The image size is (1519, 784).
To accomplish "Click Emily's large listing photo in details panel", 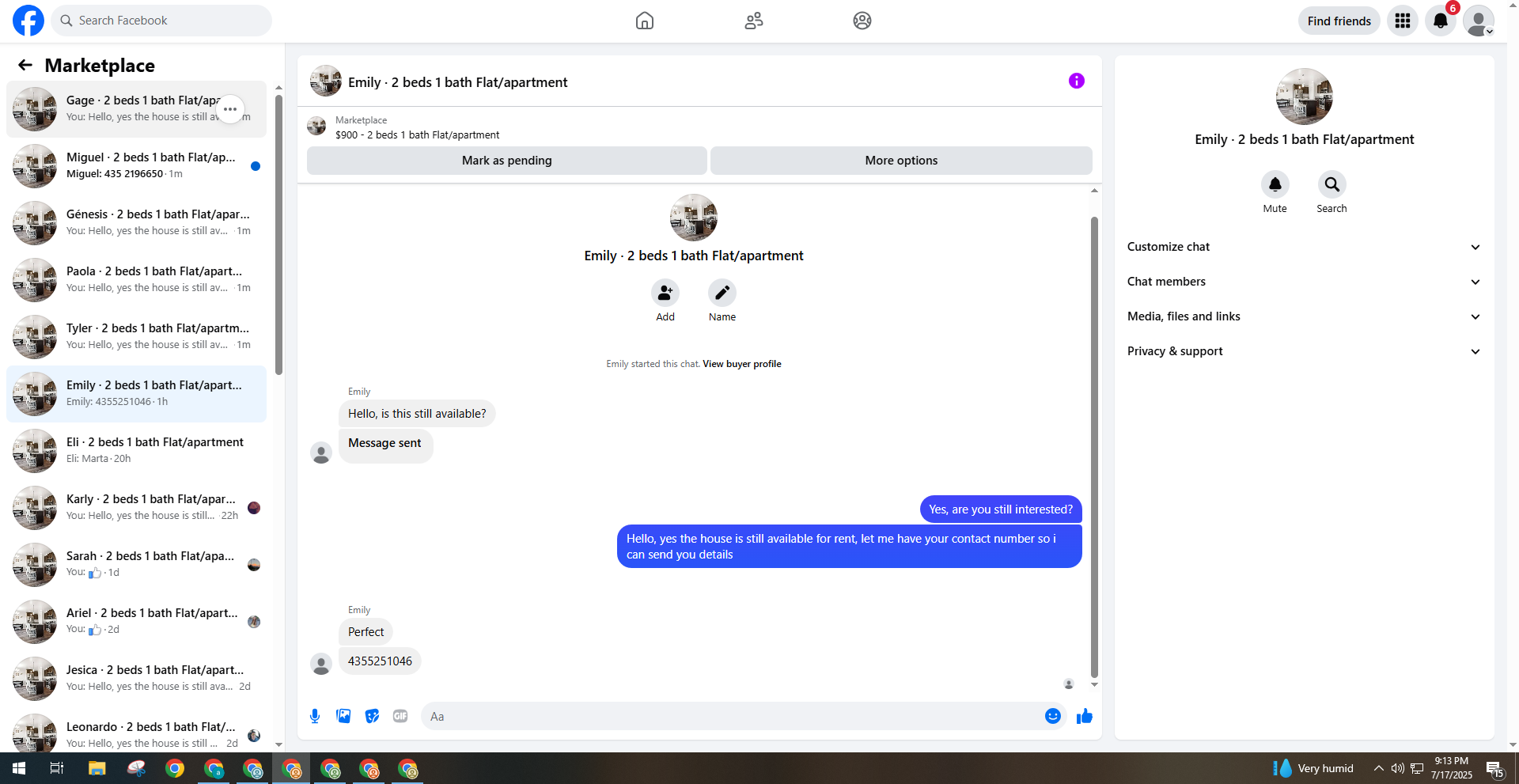I will [x=1305, y=97].
